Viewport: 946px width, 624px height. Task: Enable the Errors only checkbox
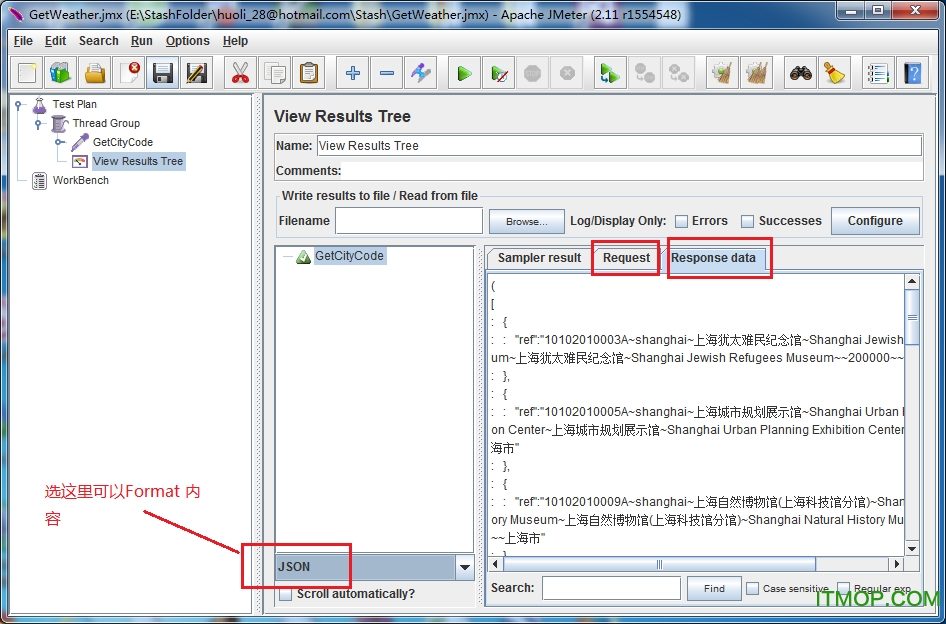click(681, 221)
